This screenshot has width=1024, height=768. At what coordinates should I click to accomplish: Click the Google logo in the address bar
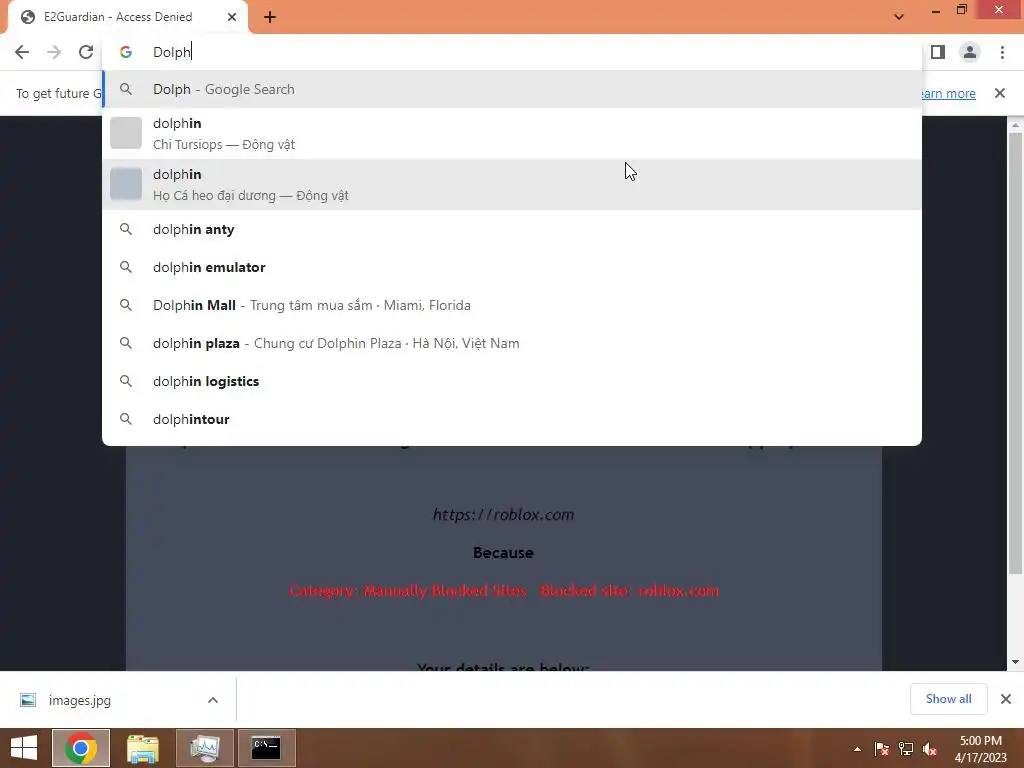126,52
